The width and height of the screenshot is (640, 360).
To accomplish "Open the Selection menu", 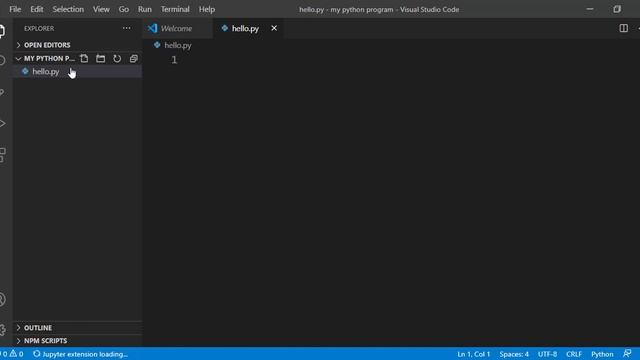I will point(68,9).
